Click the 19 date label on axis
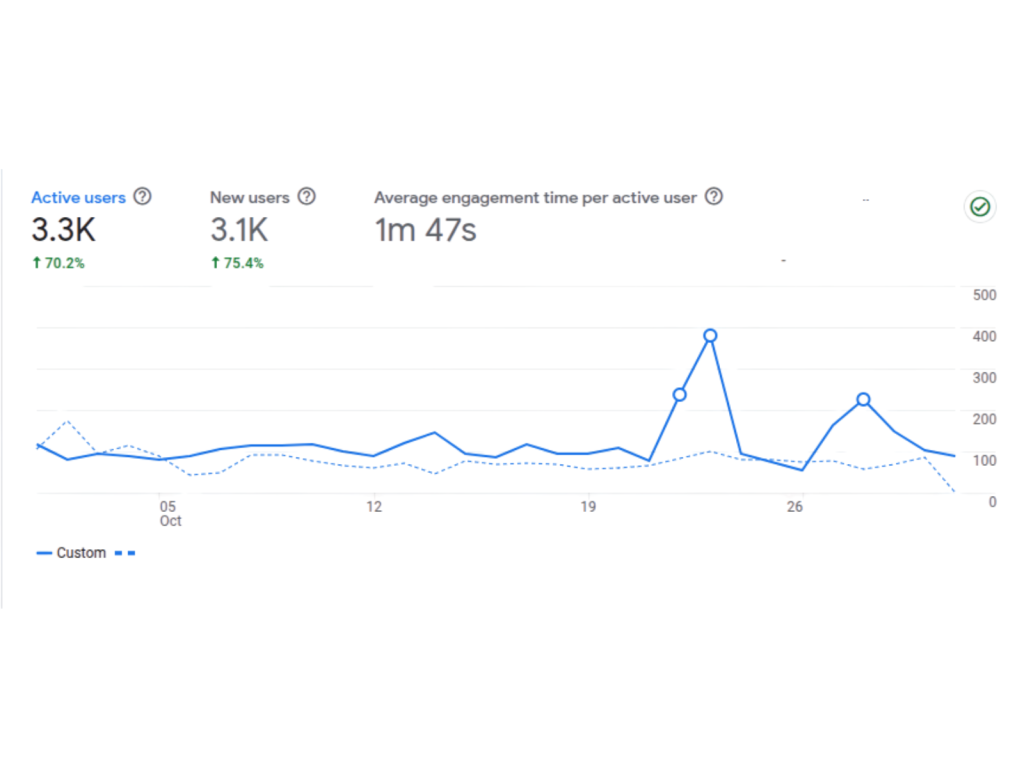 (x=588, y=508)
